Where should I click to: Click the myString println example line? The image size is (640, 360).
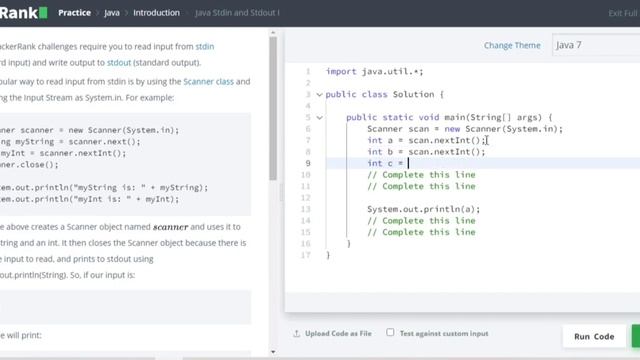click(x=104, y=188)
